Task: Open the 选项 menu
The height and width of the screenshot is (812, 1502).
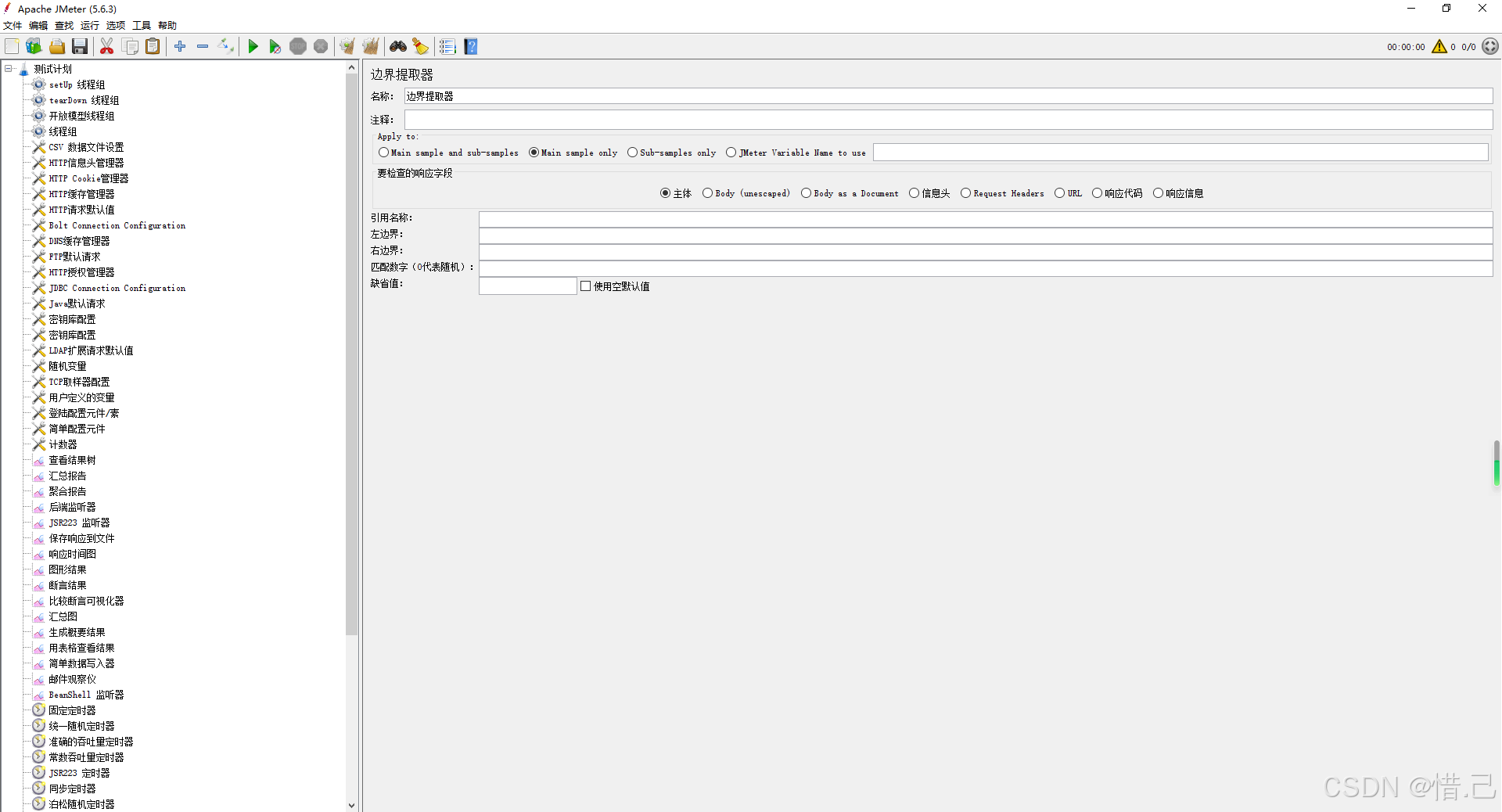Action: [116, 26]
